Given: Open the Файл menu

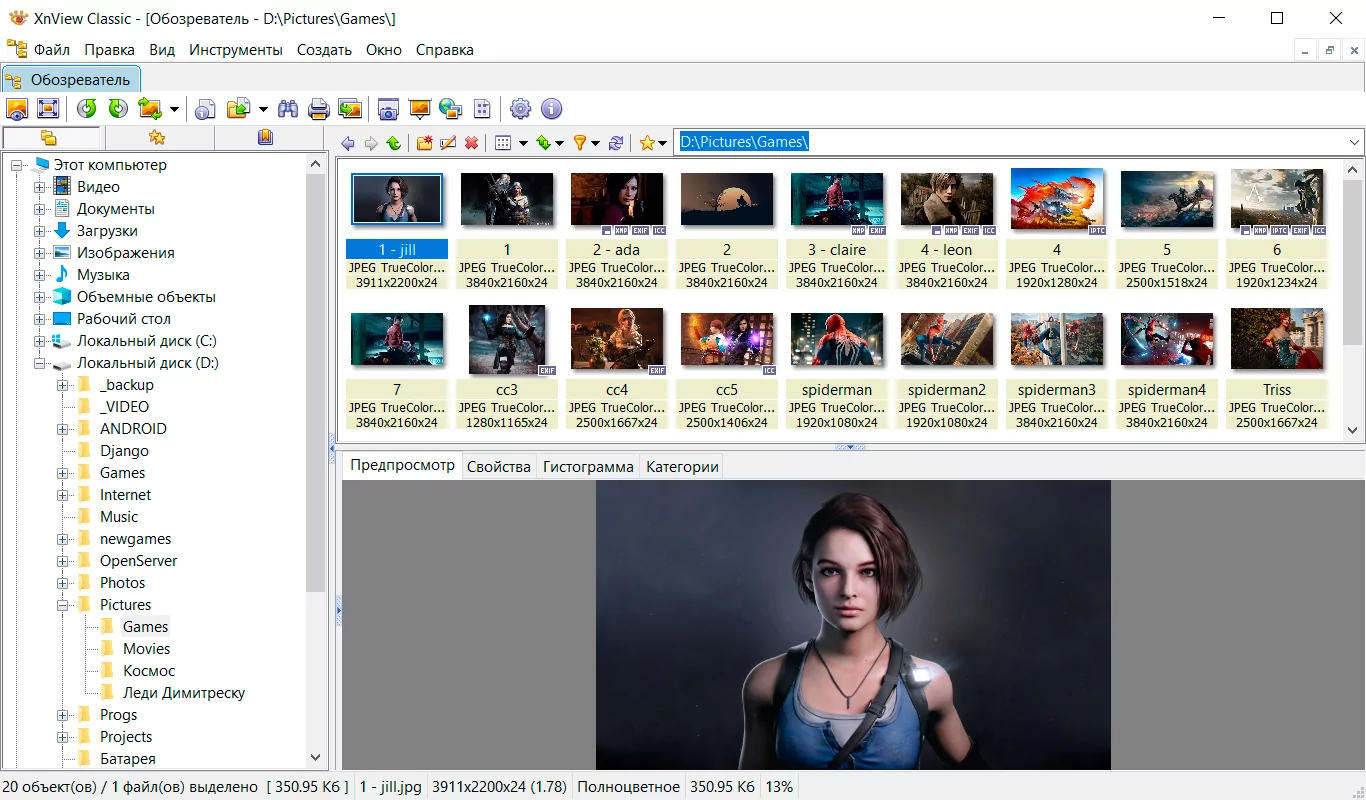Looking at the screenshot, I should point(52,50).
